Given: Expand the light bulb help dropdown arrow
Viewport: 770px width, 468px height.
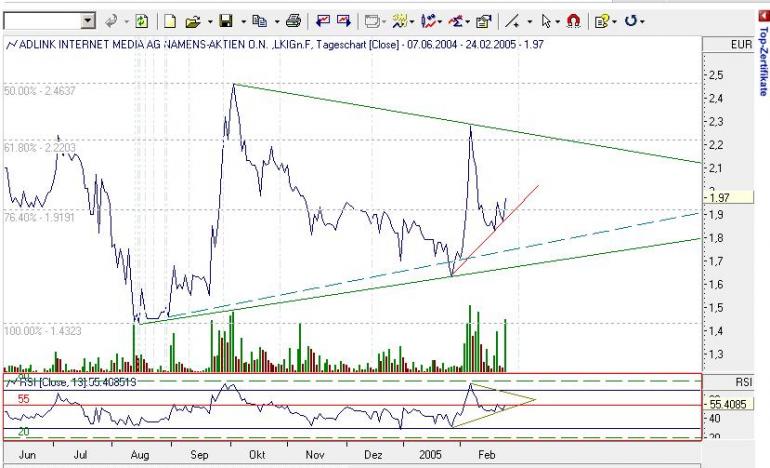Looking at the screenshot, I should [x=614, y=22].
